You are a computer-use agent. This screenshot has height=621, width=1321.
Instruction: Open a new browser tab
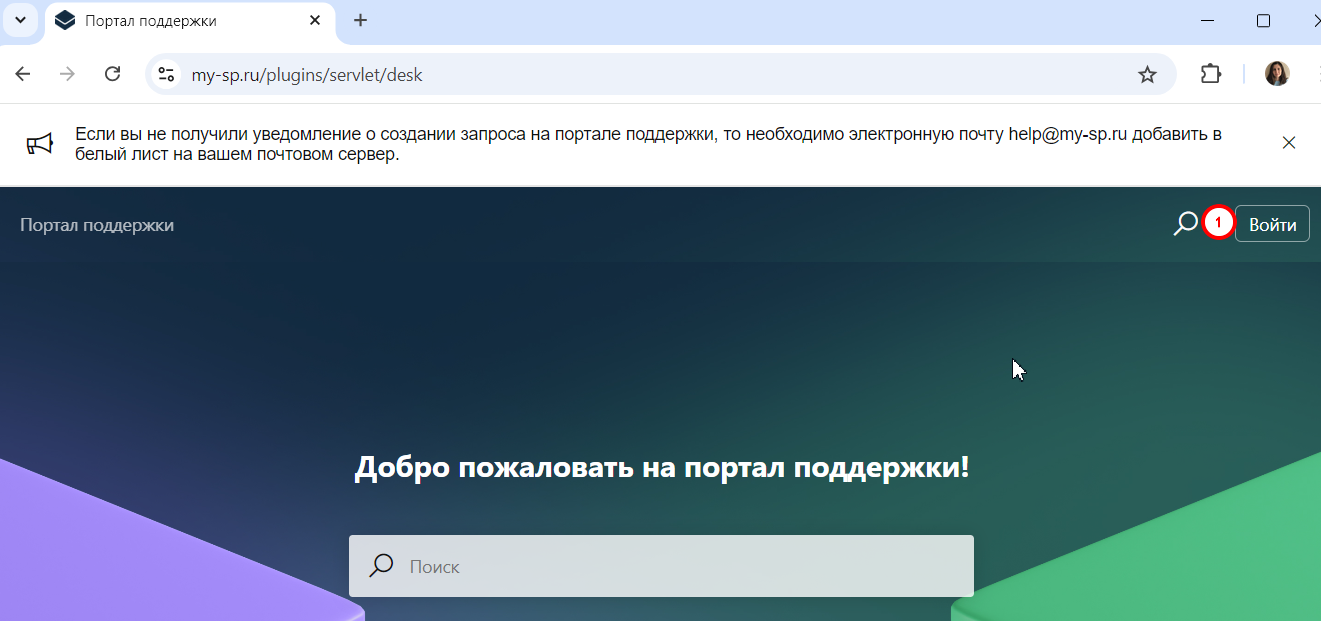click(x=361, y=20)
